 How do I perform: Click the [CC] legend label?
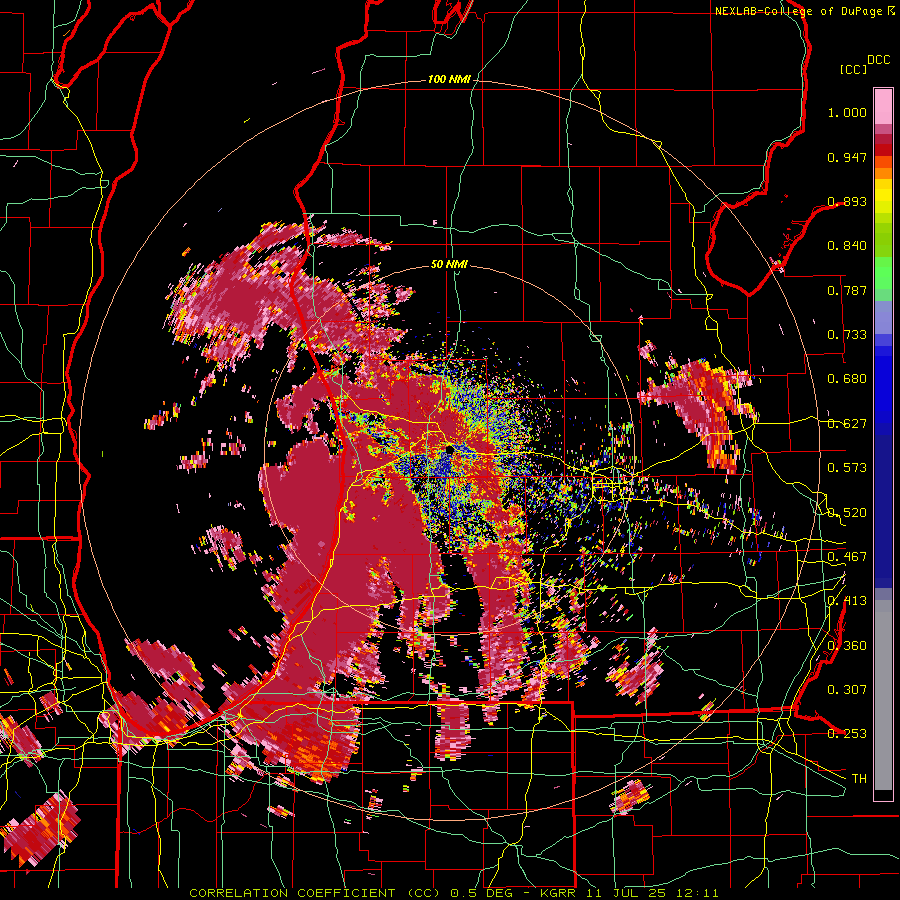point(853,69)
